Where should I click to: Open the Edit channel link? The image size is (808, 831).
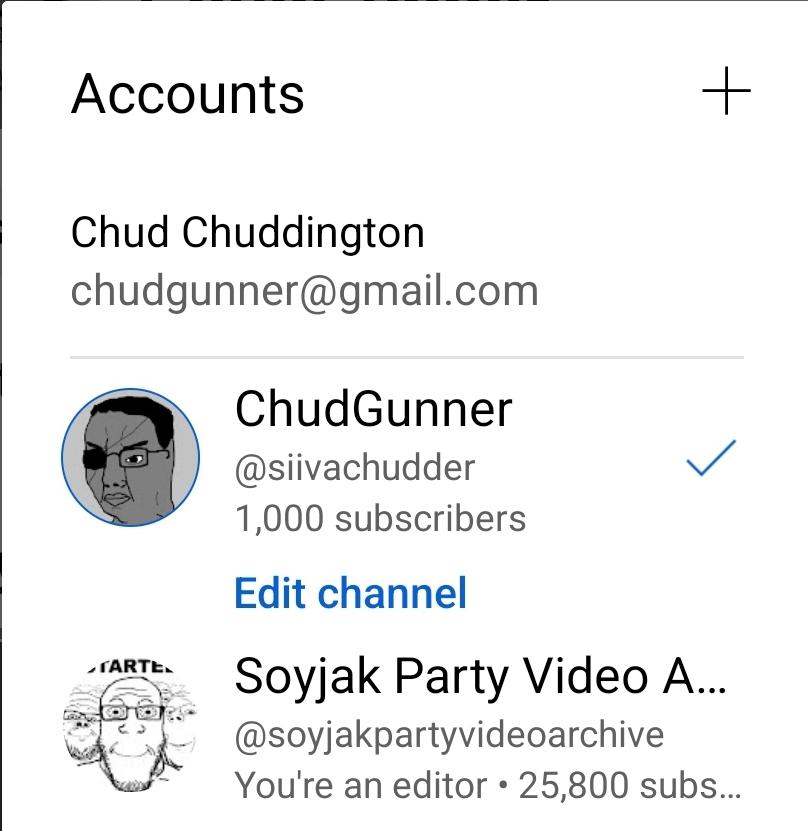pyautogui.click(x=351, y=593)
